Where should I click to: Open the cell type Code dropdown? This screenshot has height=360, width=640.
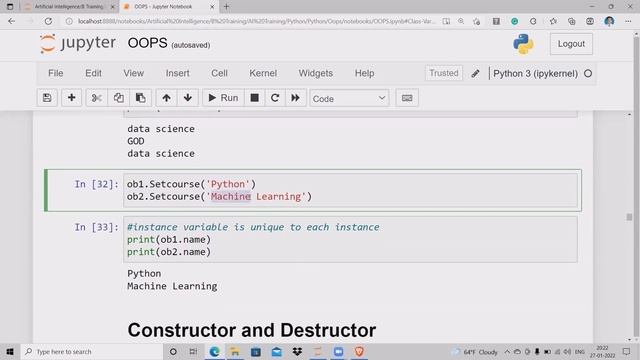click(349, 98)
